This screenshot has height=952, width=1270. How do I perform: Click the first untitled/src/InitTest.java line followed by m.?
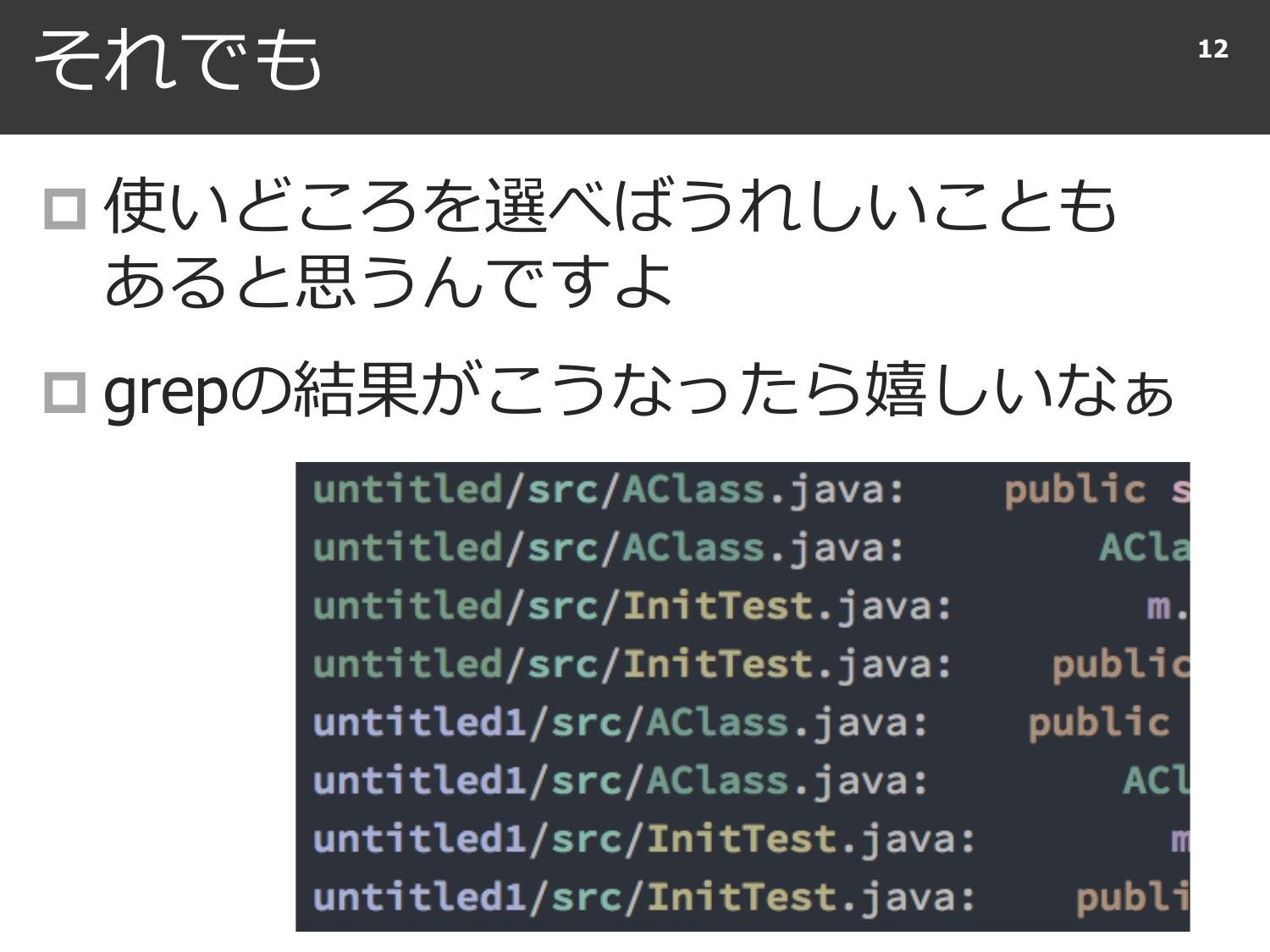click(x=632, y=607)
